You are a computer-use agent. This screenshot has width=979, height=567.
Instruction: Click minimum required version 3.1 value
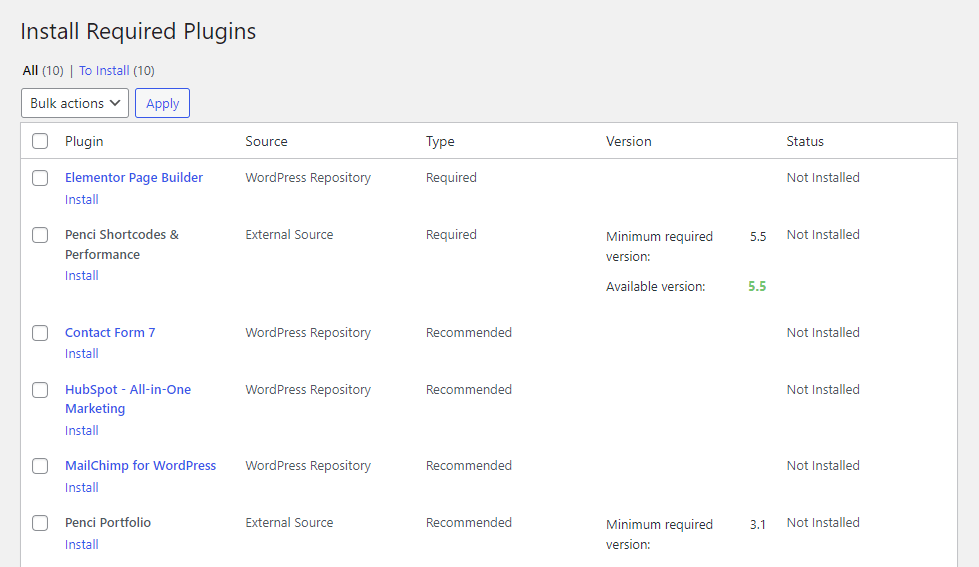[758, 525]
